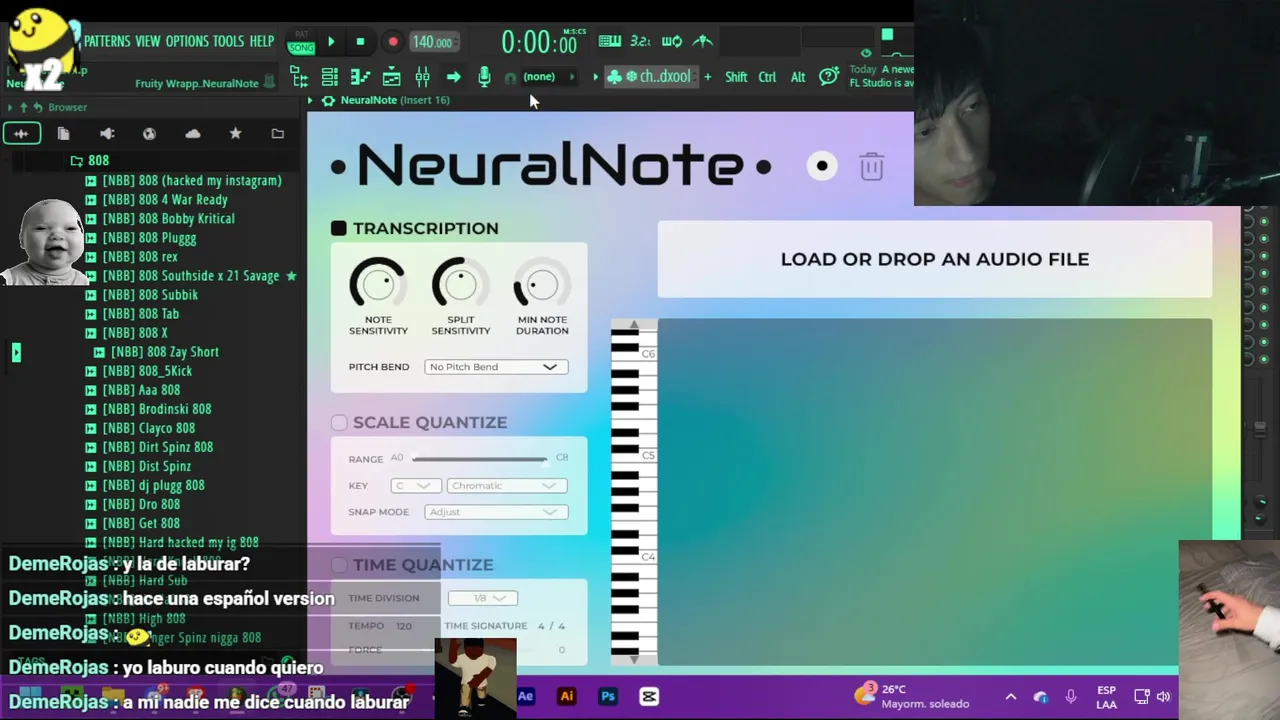Screen dimensions: 1280x720
Task: Open the KEY note dropdown showing C
Action: pos(415,486)
